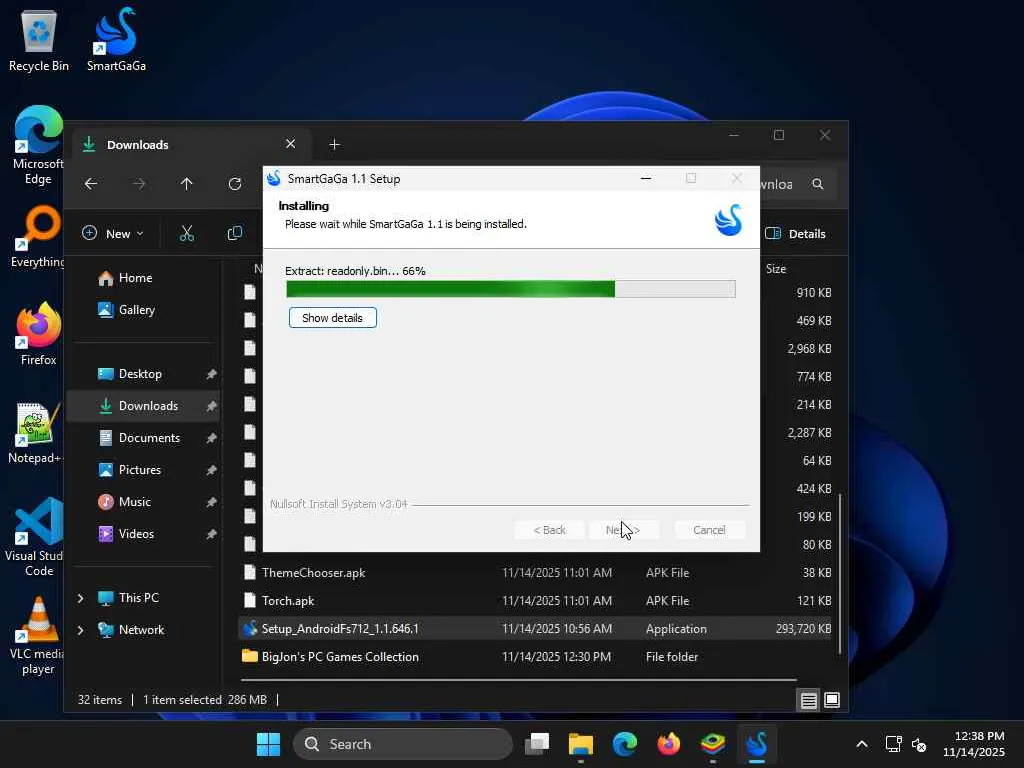Viewport: 1024px width, 768px height.
Task: Open the network status tray icon
Action: [893, 744]
